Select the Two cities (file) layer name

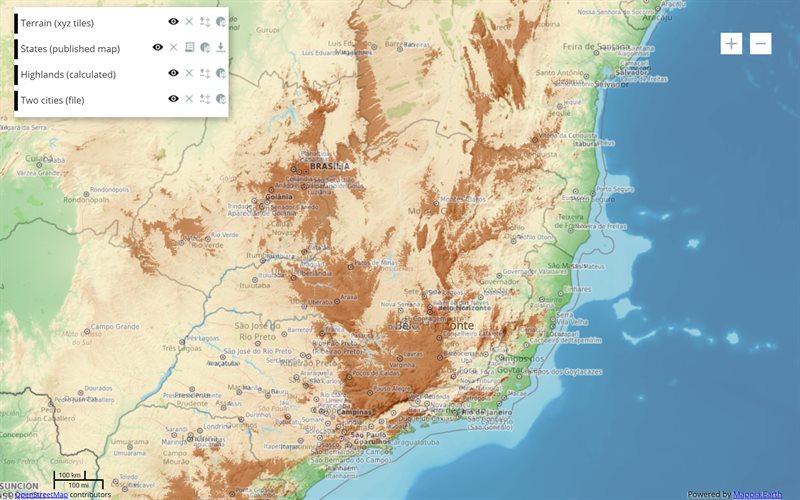(53, 100)
